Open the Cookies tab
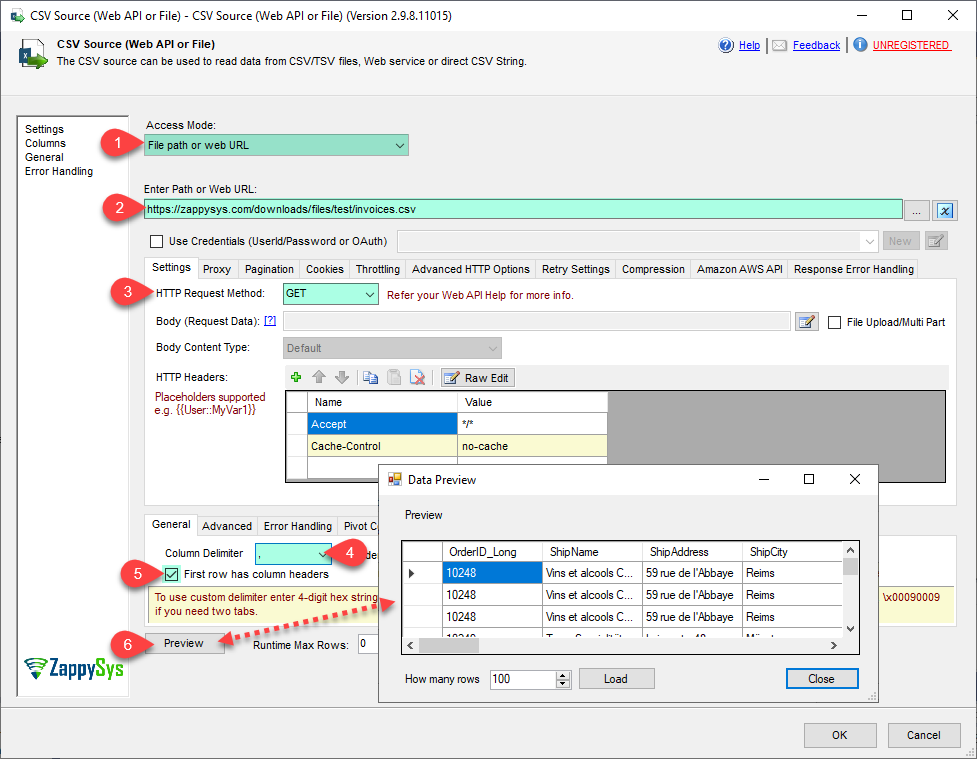Screen dimensions: 977x759 325,269
